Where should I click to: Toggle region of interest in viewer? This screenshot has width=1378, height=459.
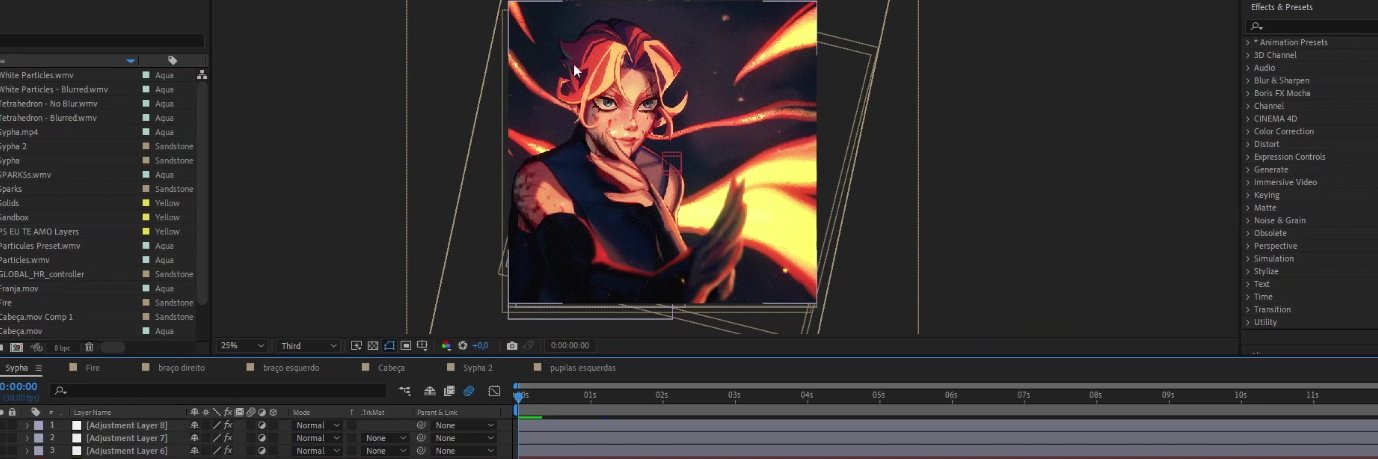coord(406,345)
